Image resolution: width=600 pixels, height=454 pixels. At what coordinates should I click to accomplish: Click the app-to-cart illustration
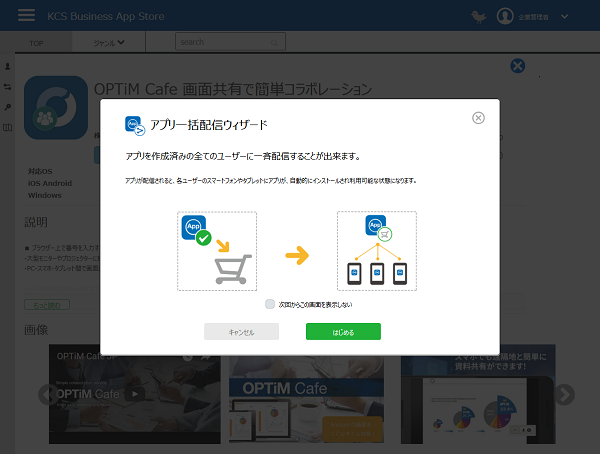[217, 251]
